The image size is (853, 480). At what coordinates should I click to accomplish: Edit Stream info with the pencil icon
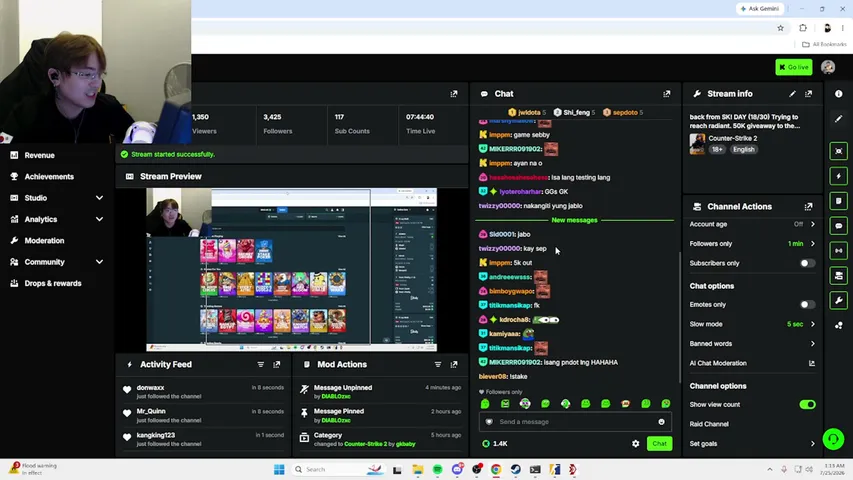(x=792, y=94)
